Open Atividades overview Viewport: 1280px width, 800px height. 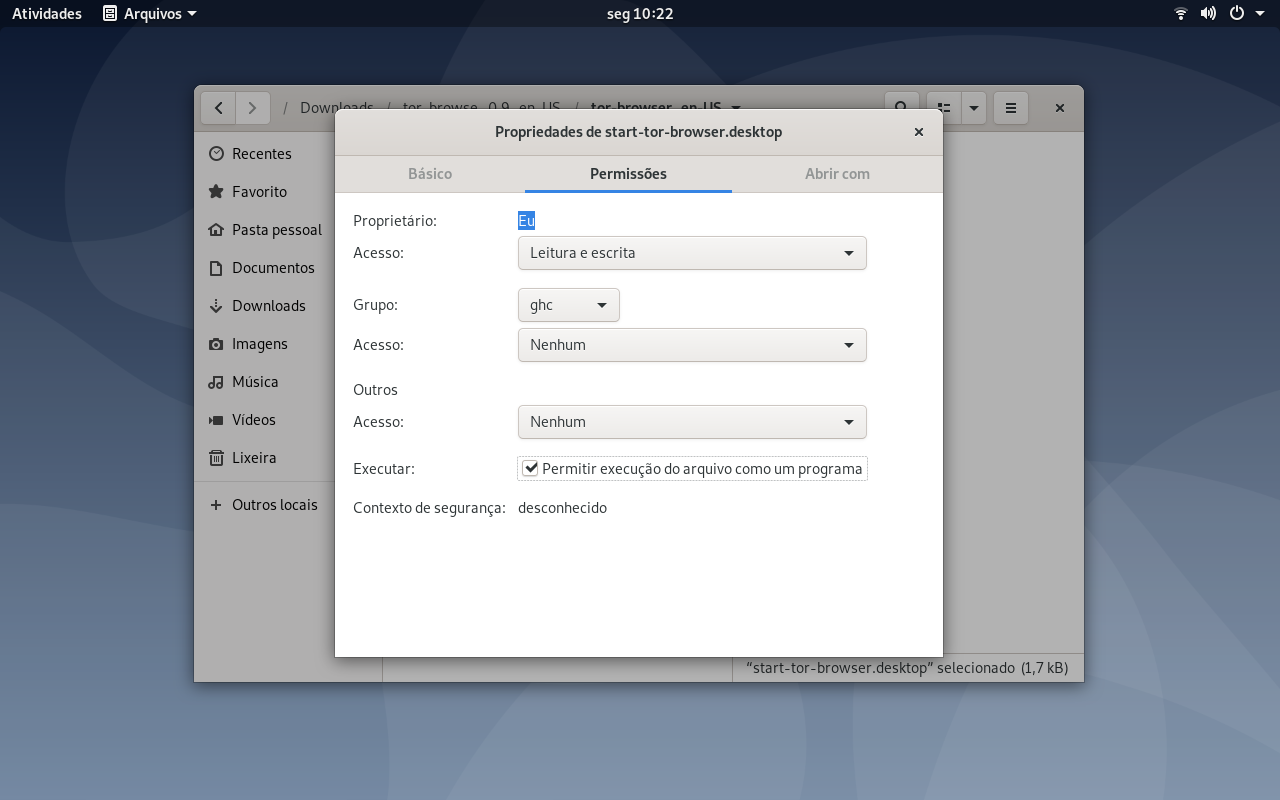tap(47, 14)
